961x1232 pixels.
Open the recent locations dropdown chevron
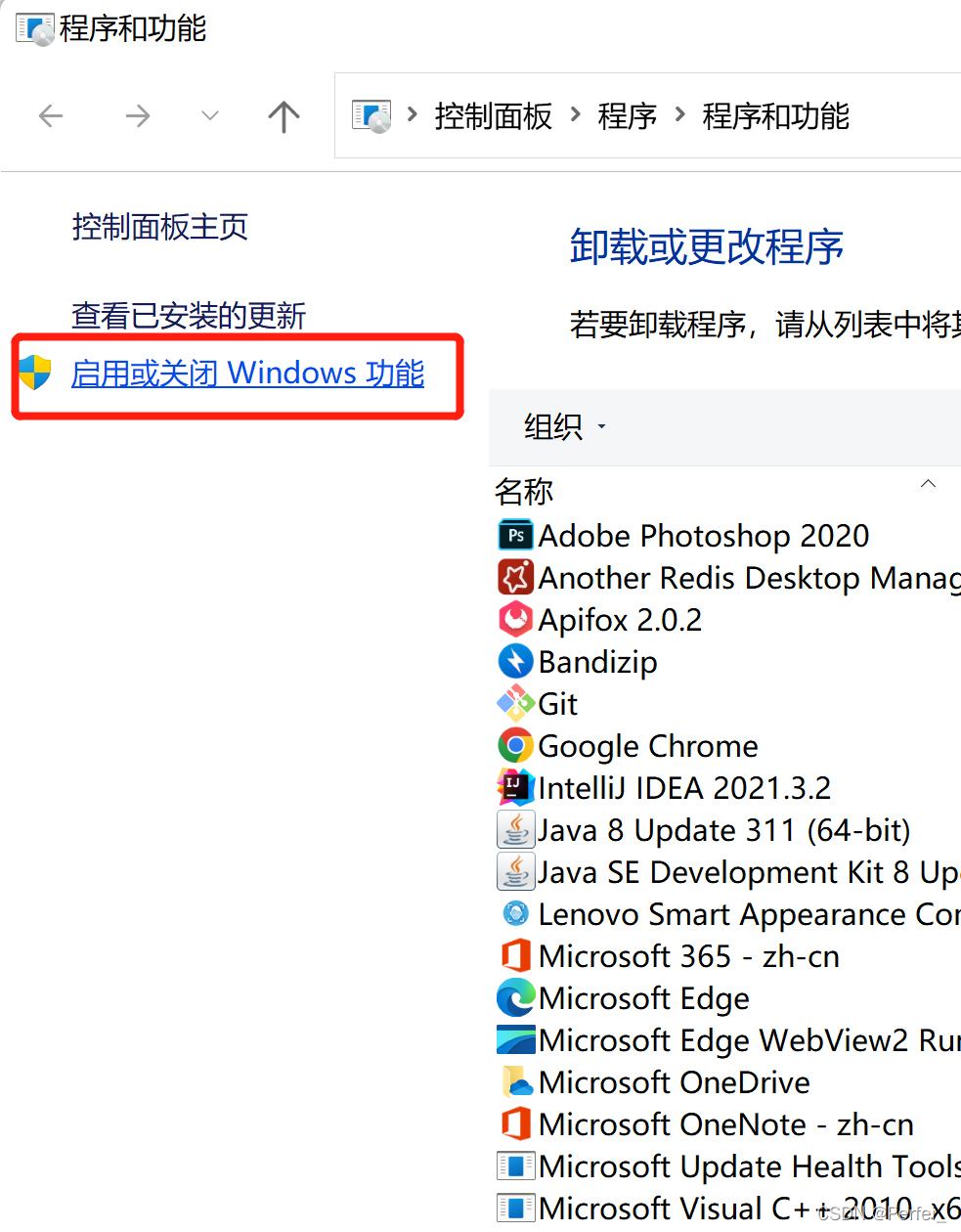click(209, 116)
